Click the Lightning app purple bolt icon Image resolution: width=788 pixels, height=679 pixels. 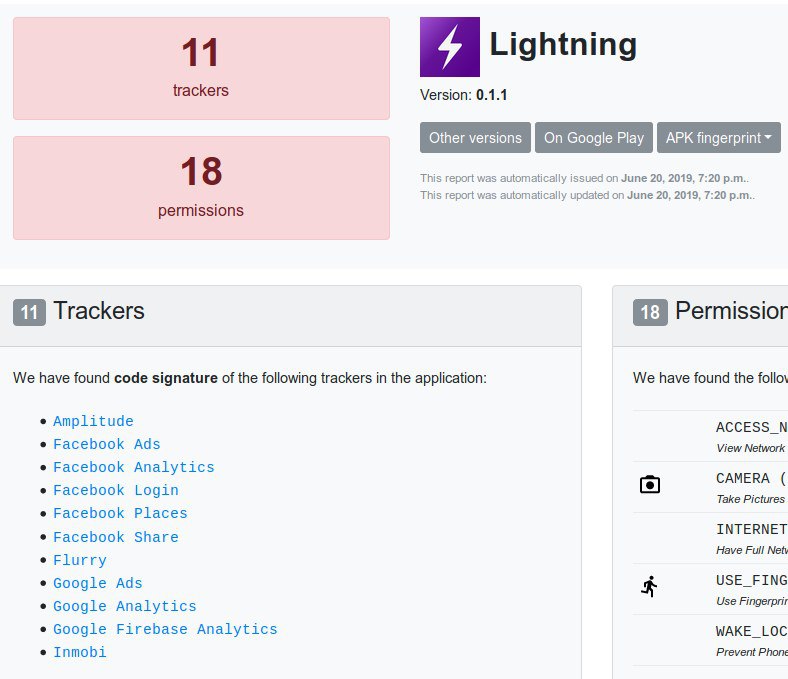point(450,47)
